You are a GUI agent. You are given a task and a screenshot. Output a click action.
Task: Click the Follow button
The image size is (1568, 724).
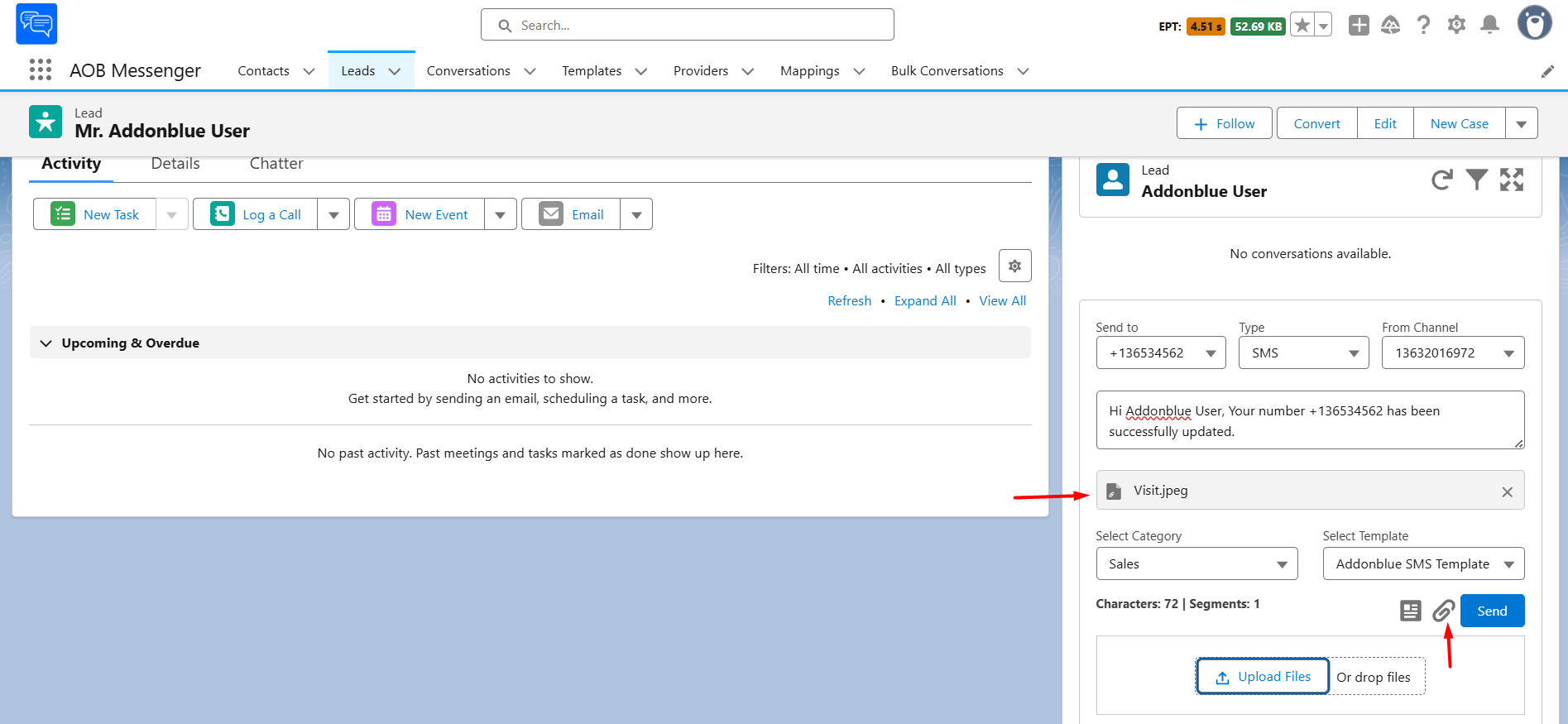tap(1225, 124)
